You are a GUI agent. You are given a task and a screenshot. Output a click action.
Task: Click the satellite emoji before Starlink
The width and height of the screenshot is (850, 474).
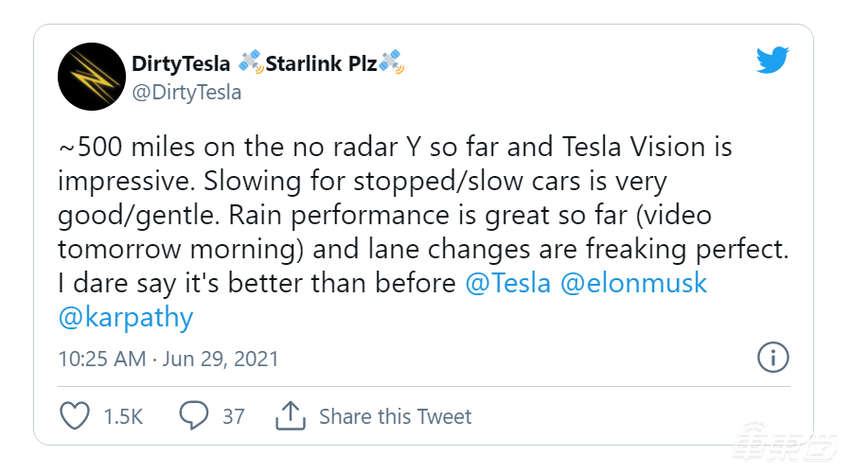[x=250, y=64]
